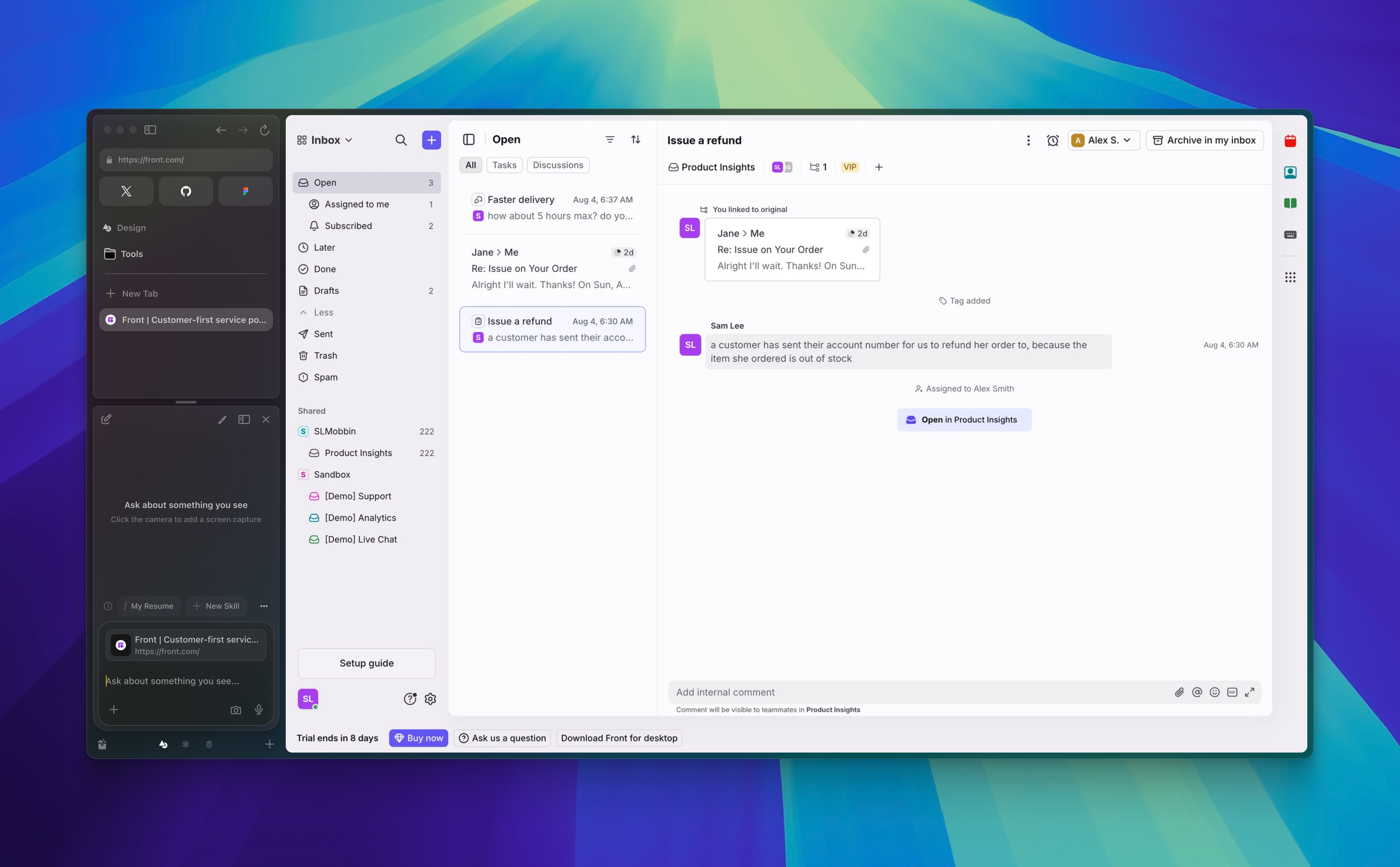Expand the Inbox workspace dropdown
The image size is (1400, 867).
(324, 140)
